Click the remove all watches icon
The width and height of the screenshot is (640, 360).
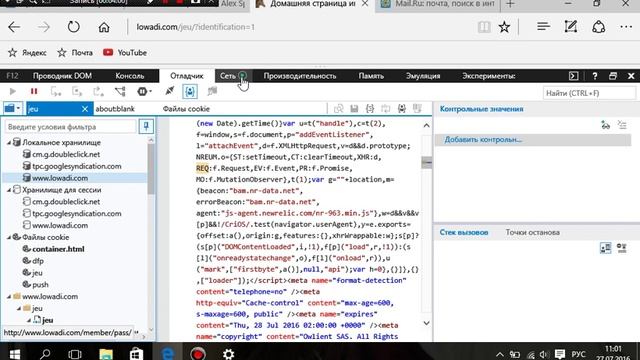622,125
